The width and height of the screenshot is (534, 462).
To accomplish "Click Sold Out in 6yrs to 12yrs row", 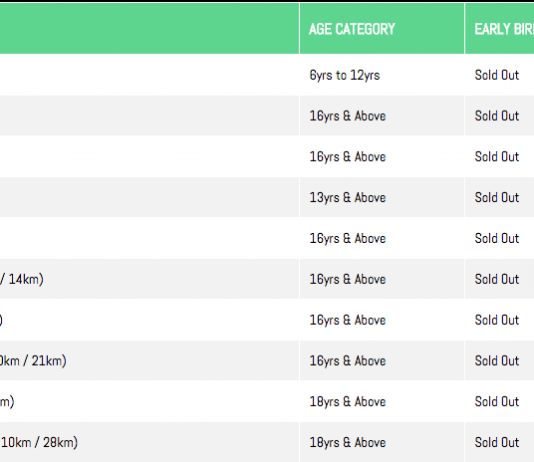I will (x=497, y=75).
